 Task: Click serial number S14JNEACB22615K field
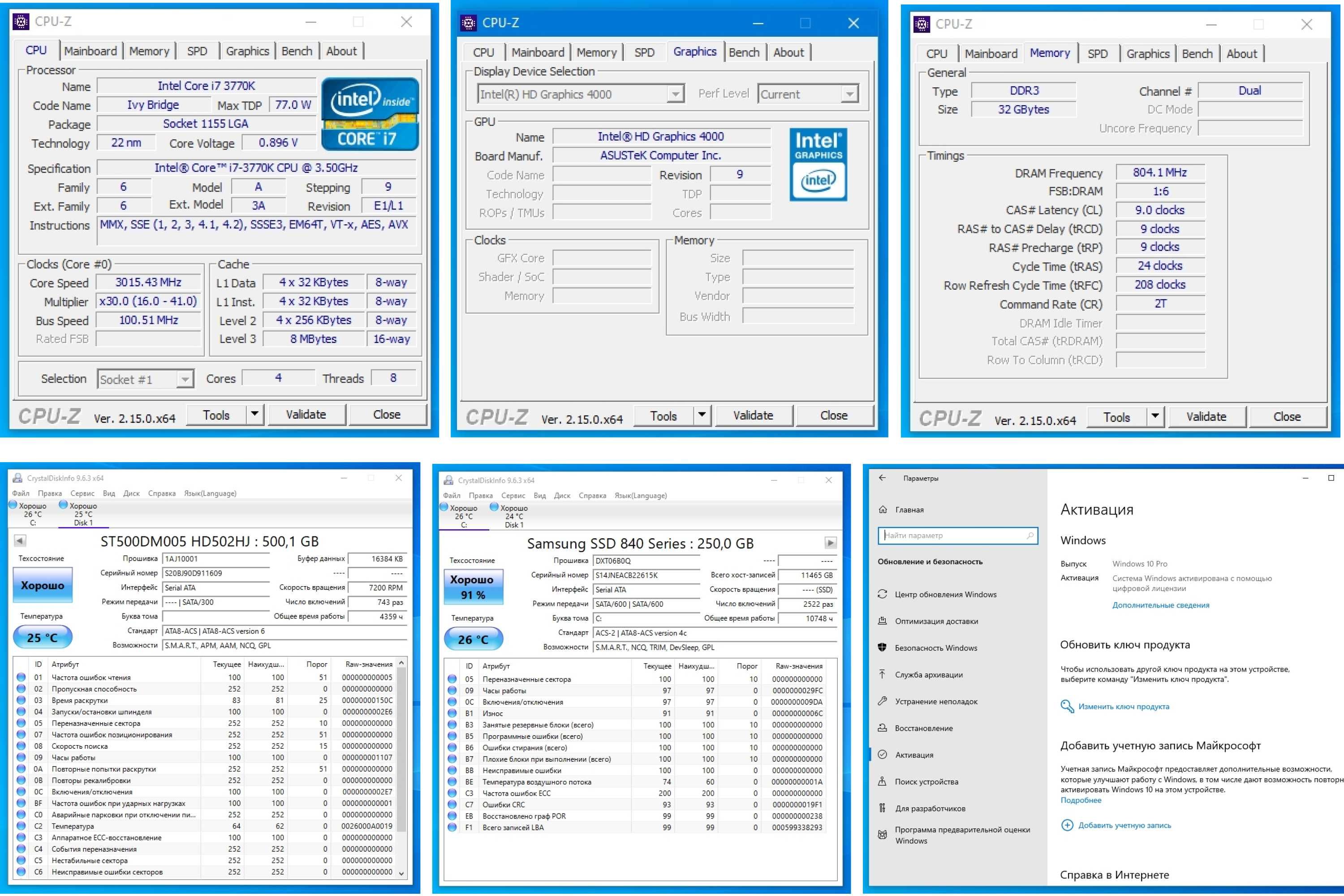click(x=646, y=575)
